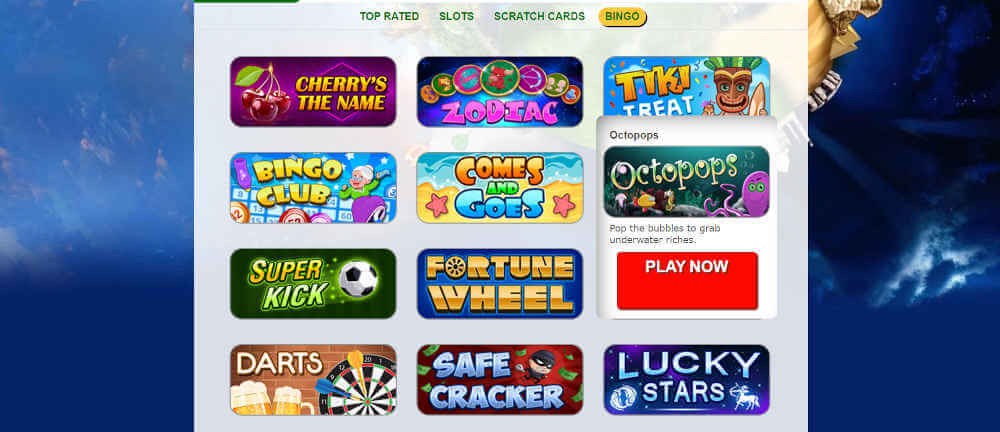
Task: Open the Darts game tile
Action: click(313, 380)
